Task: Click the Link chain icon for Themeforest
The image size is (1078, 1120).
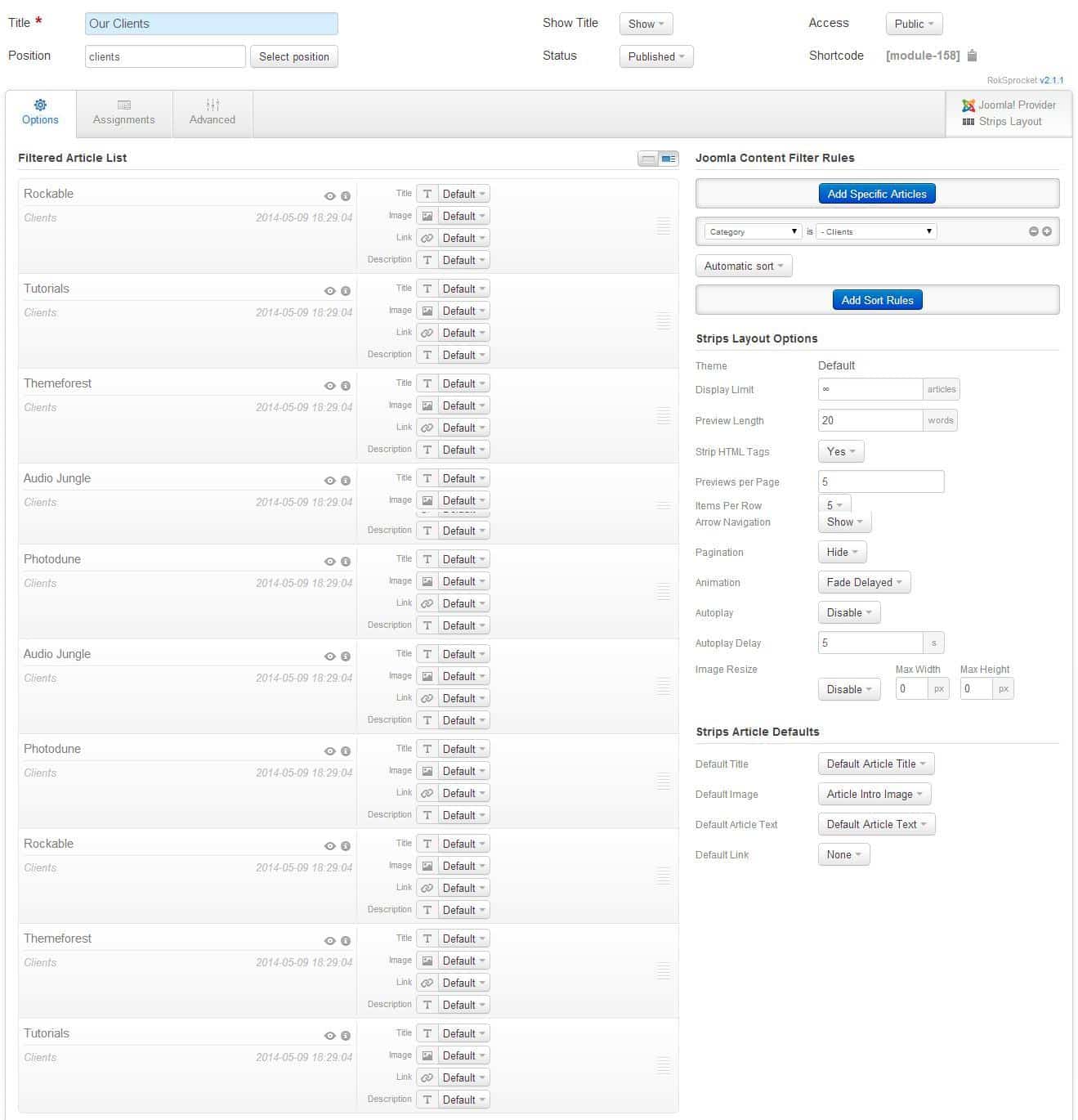Action: click(427, 427)
